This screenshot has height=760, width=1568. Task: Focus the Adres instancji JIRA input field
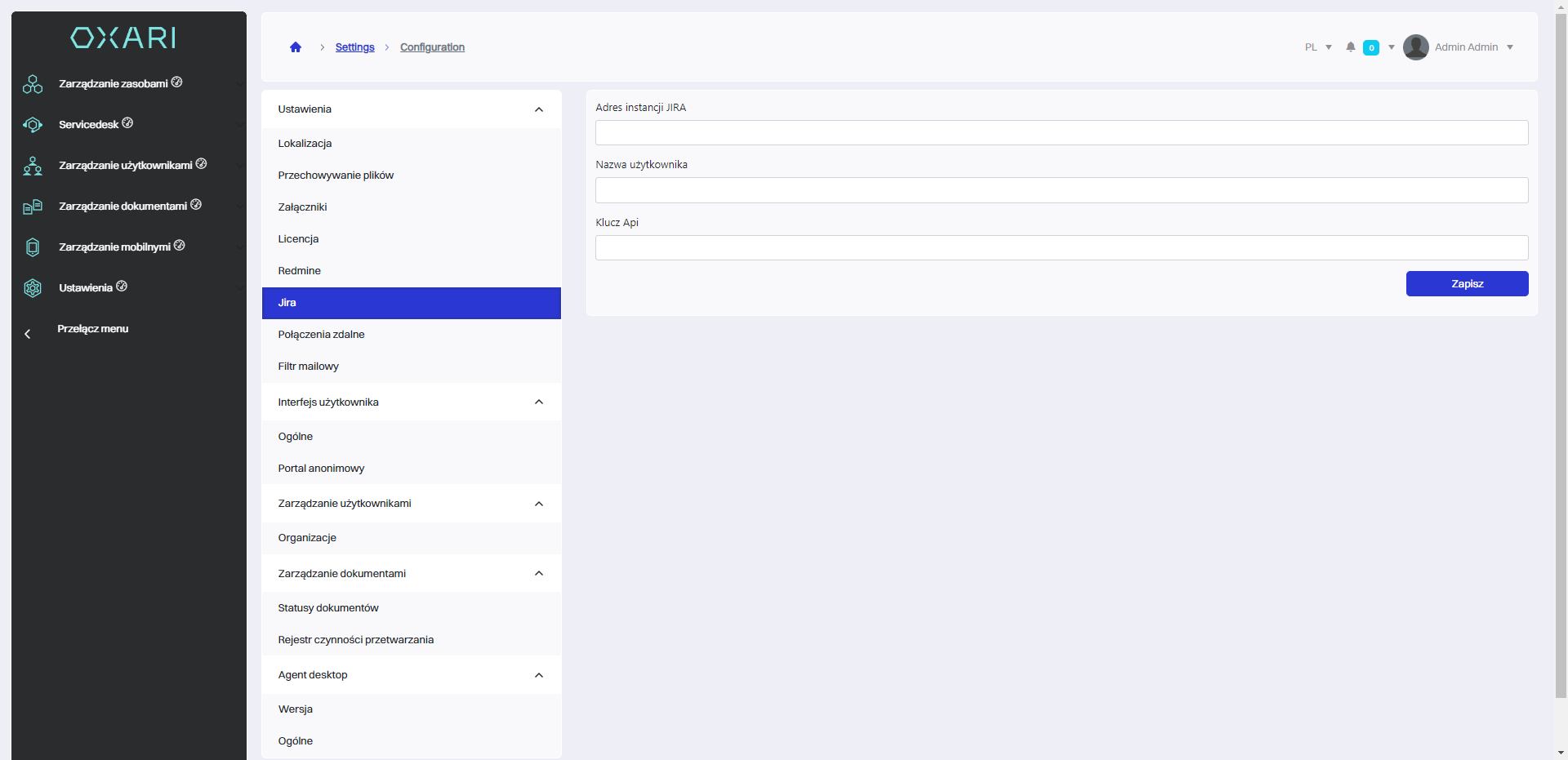[x=1062, y=133]
